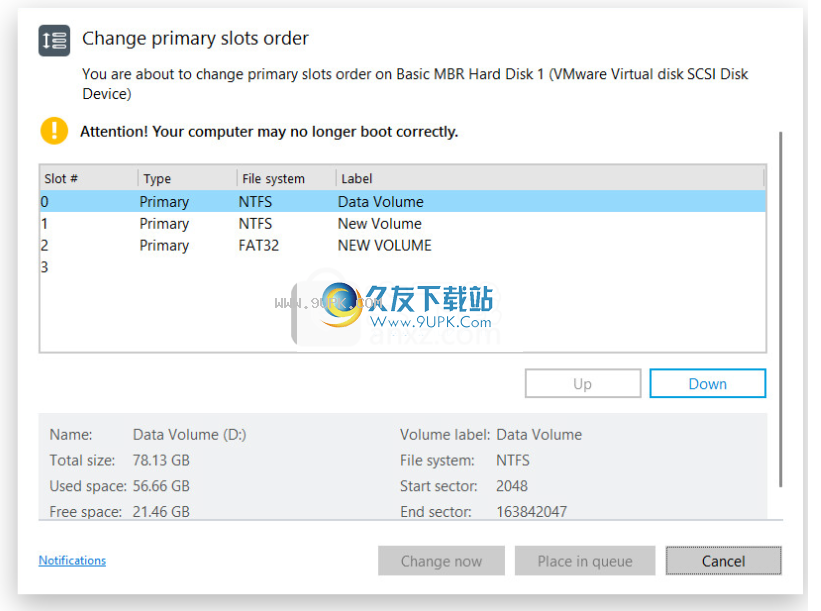This screenshot has width=821, height=611.
Task: Select slot 0 Data Volume row
Action: tap(403, 202)
